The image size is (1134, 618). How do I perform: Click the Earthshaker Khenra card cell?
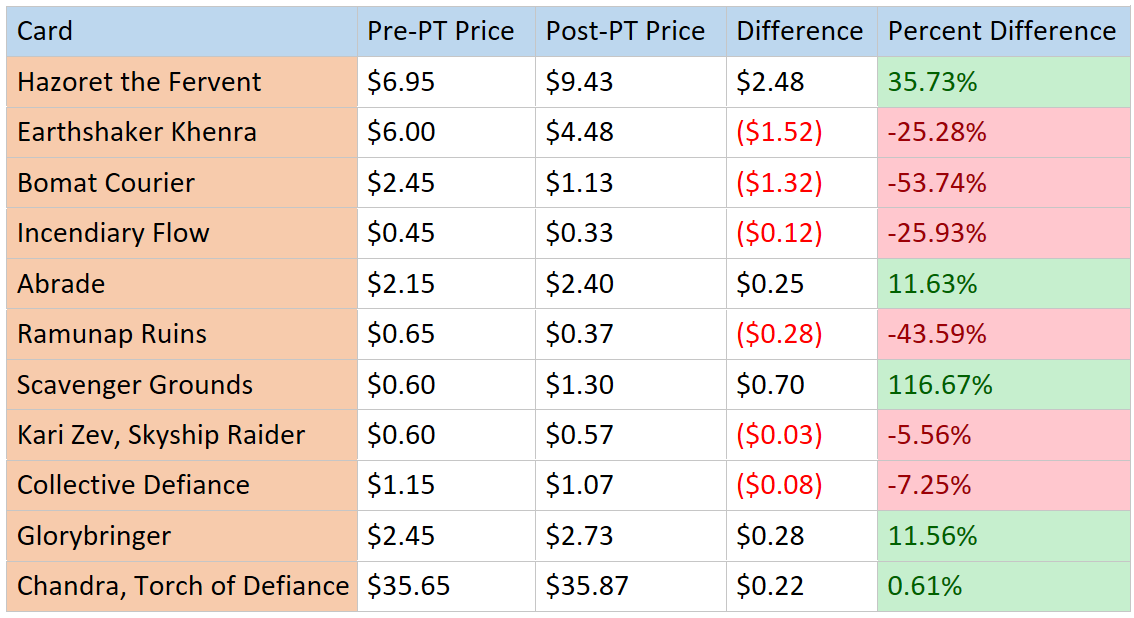181,132
